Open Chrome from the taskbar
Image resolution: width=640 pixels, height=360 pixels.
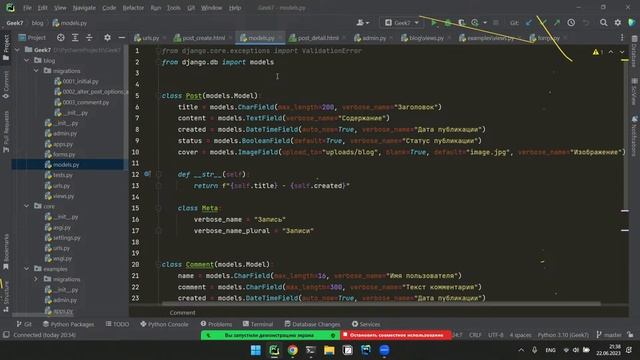(x=292, y=350)
